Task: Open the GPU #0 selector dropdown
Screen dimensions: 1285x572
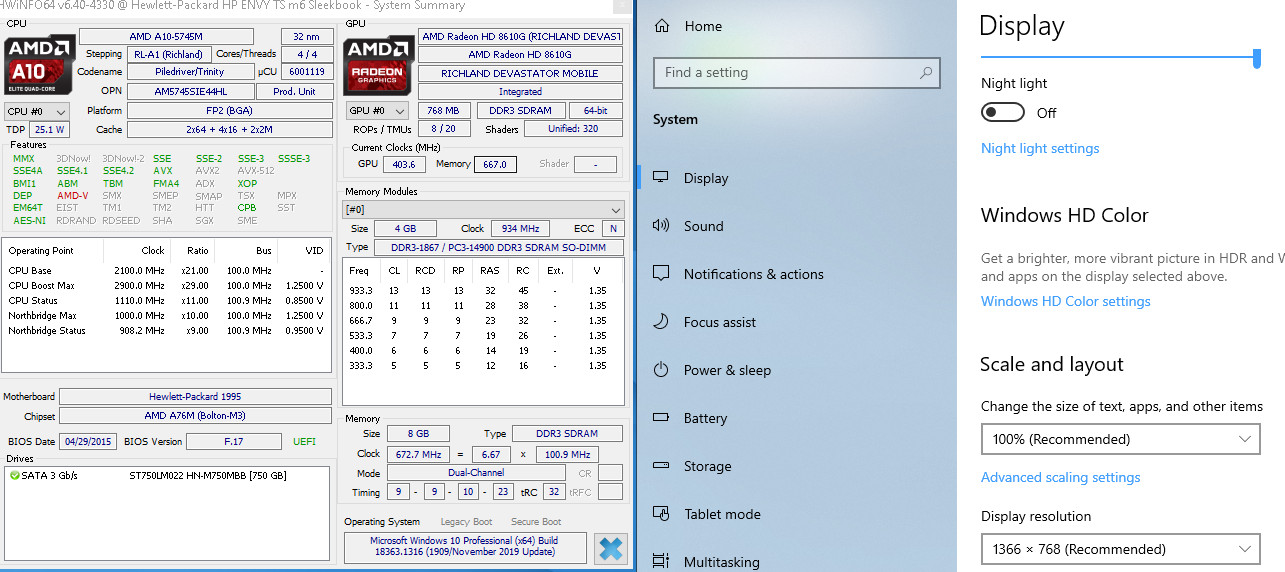Action: (376, 111)
